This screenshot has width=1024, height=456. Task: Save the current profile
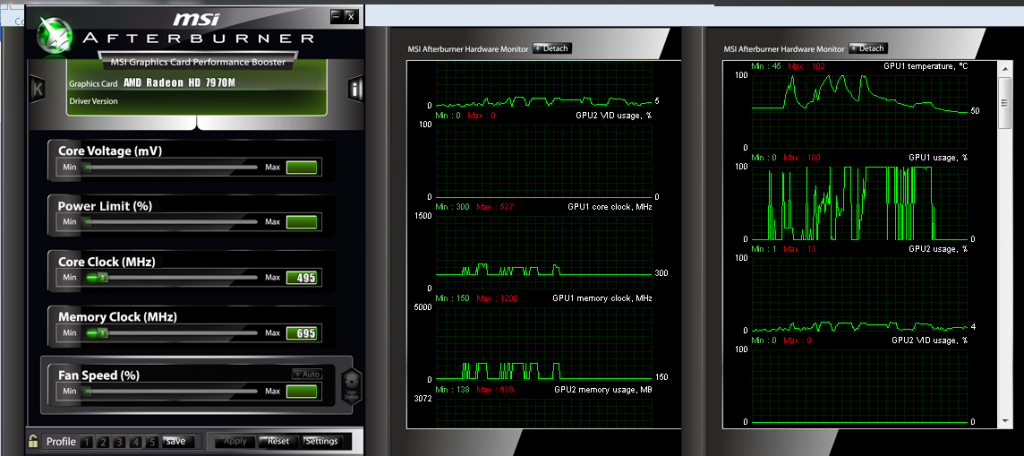(x=178, y=442)
